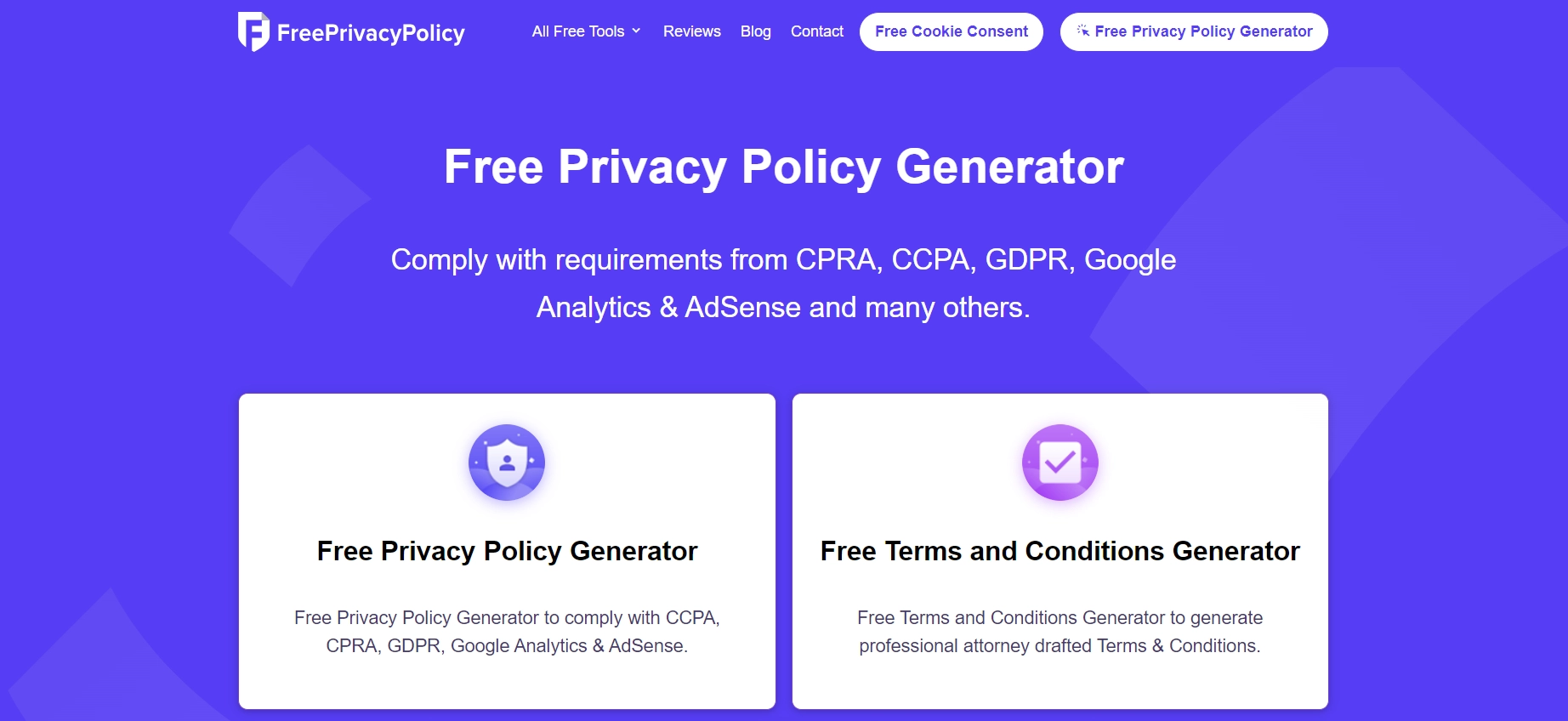Select the FreePrivacyPolicy wordmark text

pos(371,32)
